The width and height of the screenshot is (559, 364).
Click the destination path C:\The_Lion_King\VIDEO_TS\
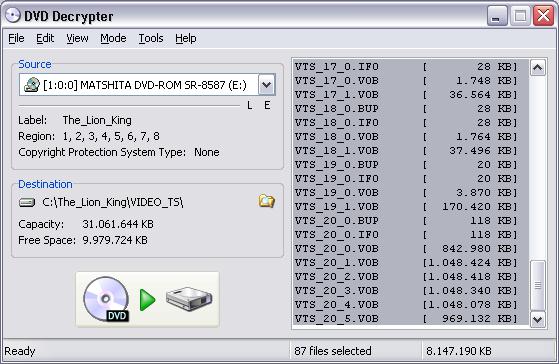113,202
